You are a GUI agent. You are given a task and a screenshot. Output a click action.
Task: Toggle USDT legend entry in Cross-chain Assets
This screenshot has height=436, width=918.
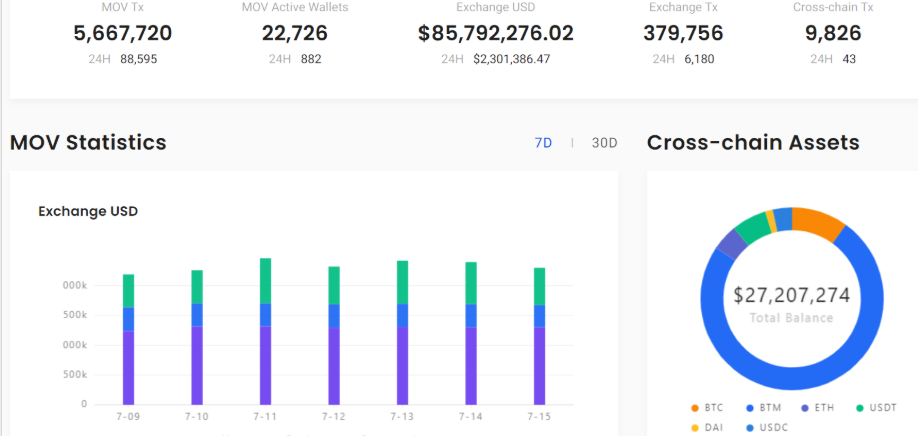click(x=876, y=408)
